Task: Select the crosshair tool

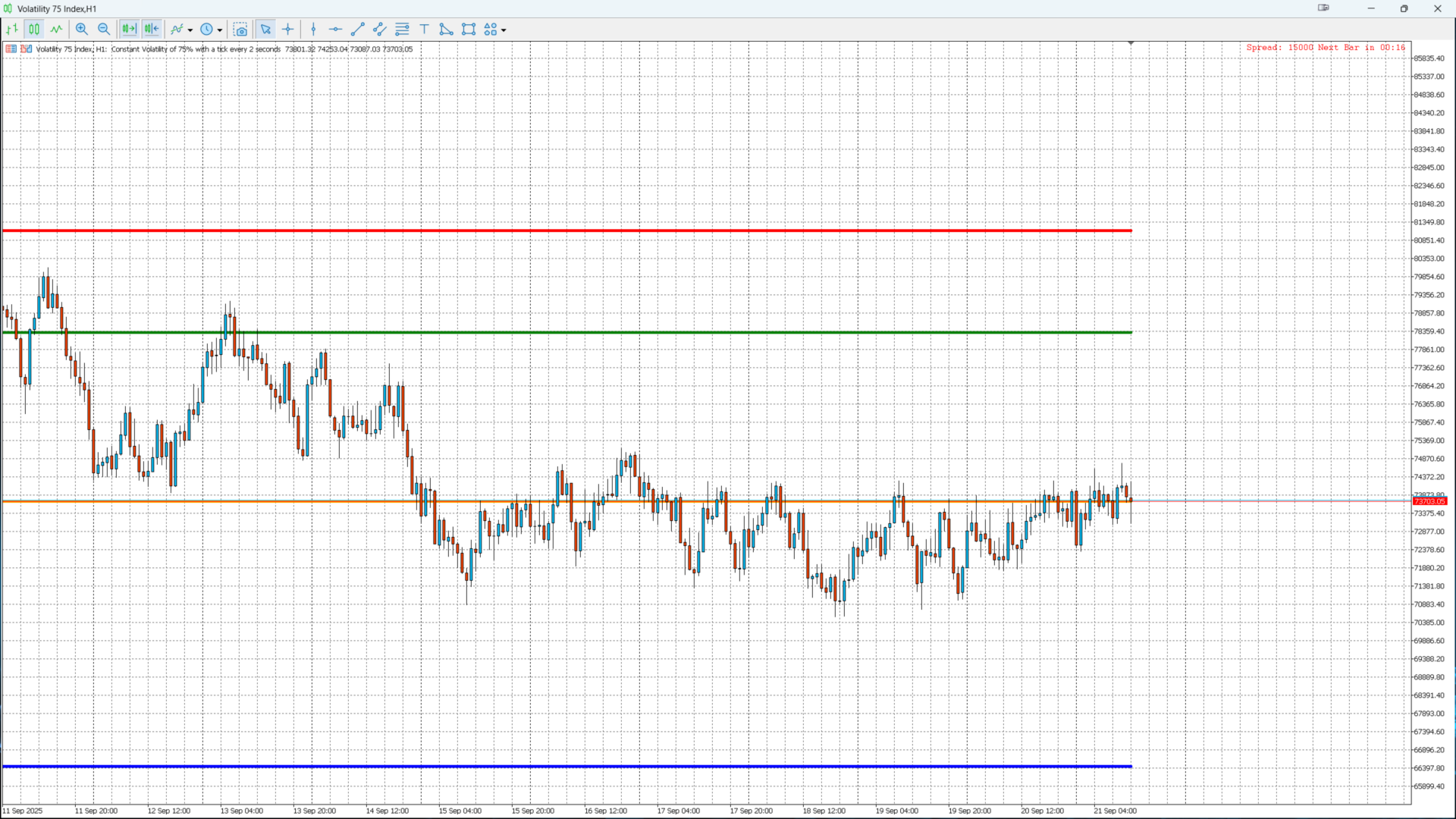Action: pos(288,30)
